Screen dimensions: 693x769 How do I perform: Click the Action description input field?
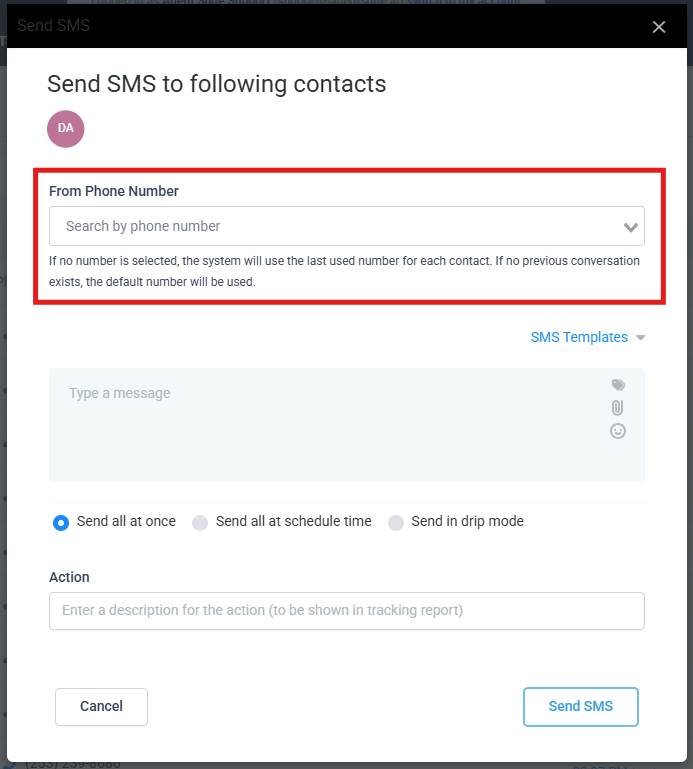(346, 611)
